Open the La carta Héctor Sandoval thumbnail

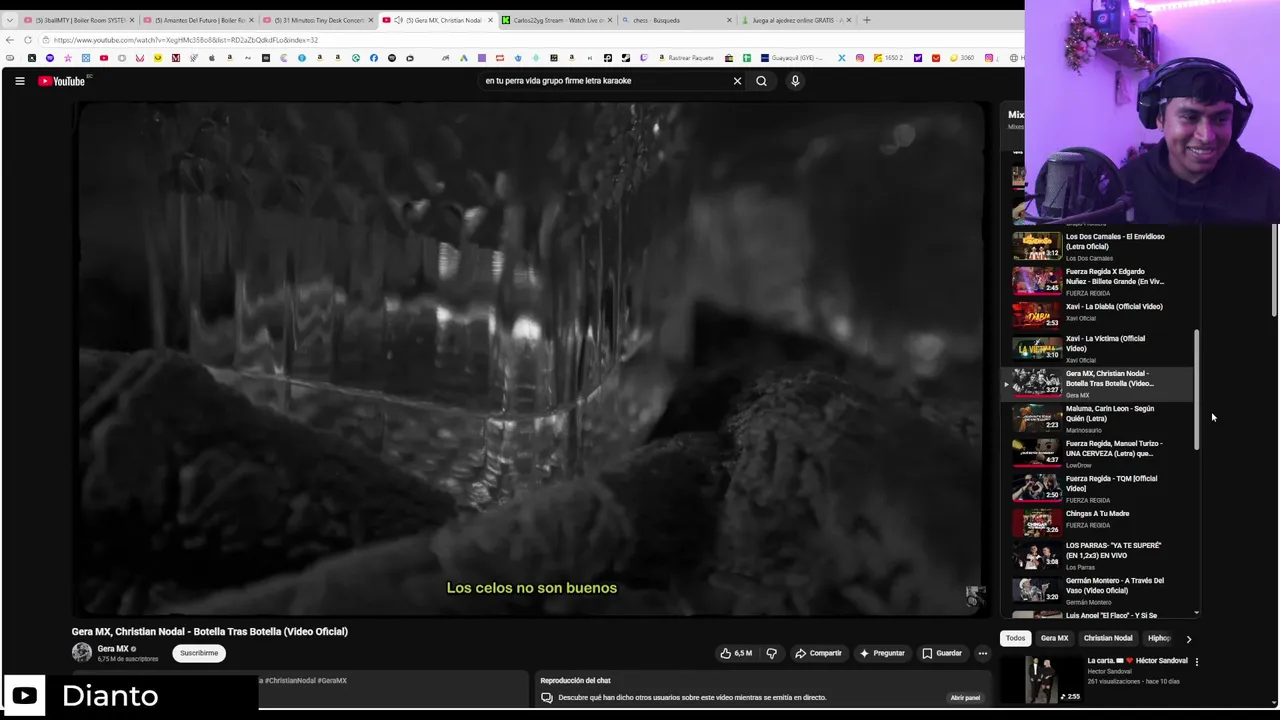1043,679
